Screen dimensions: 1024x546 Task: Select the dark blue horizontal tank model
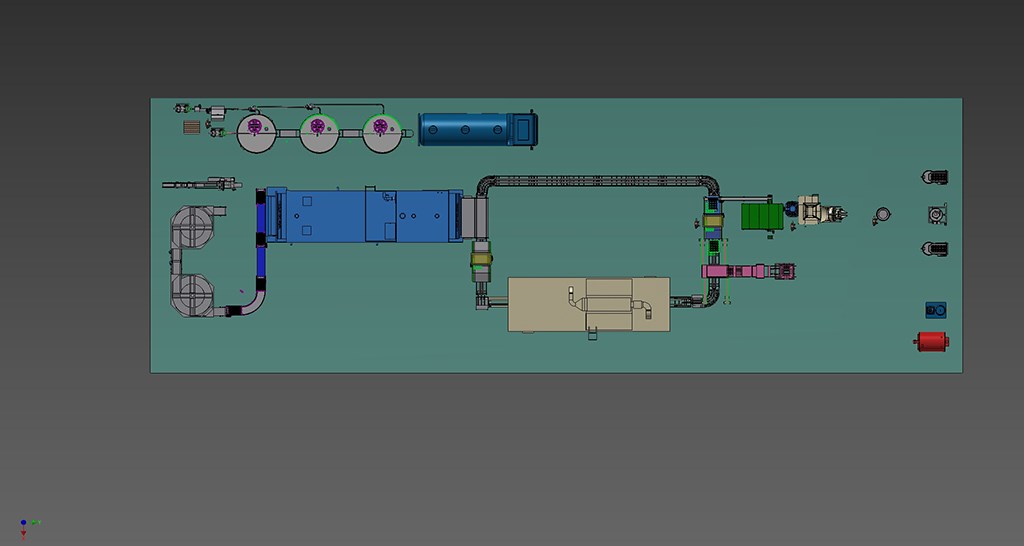coord(477,129)
